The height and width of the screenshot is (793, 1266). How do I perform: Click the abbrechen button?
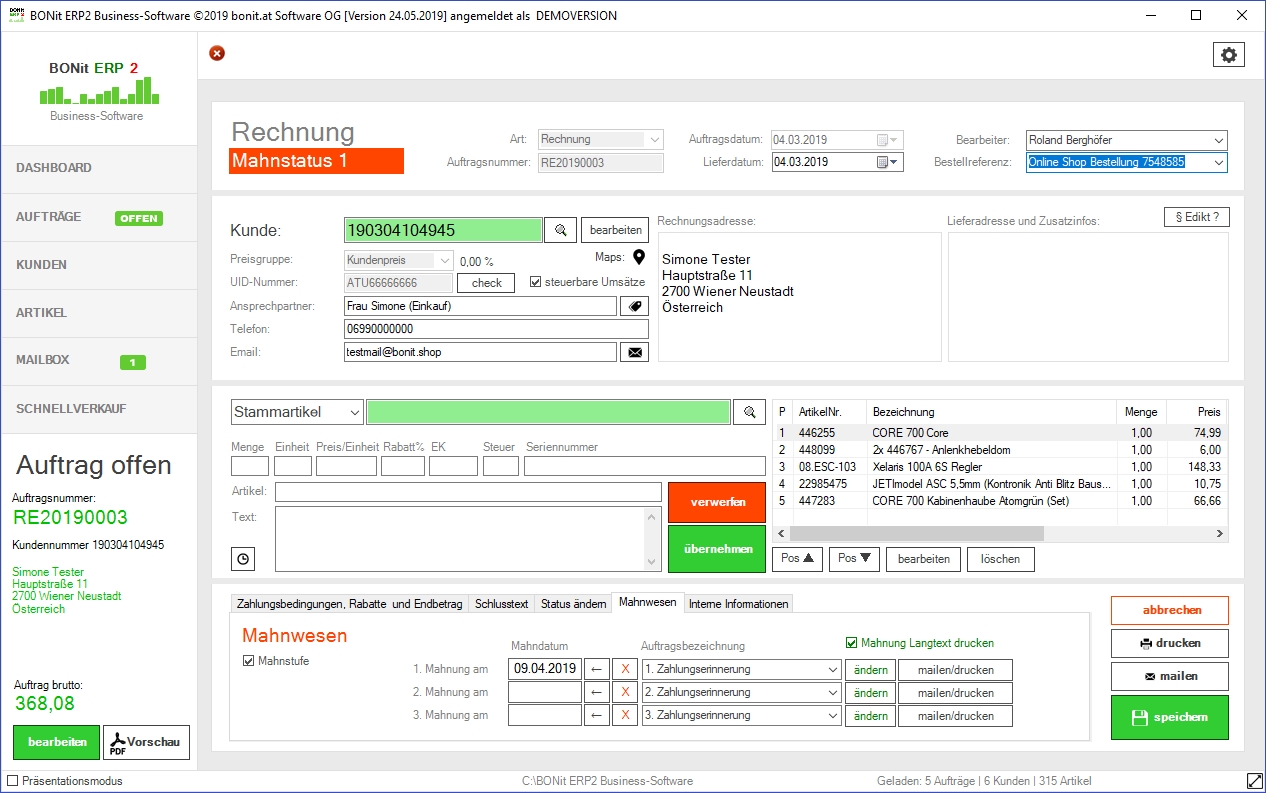1170,610
